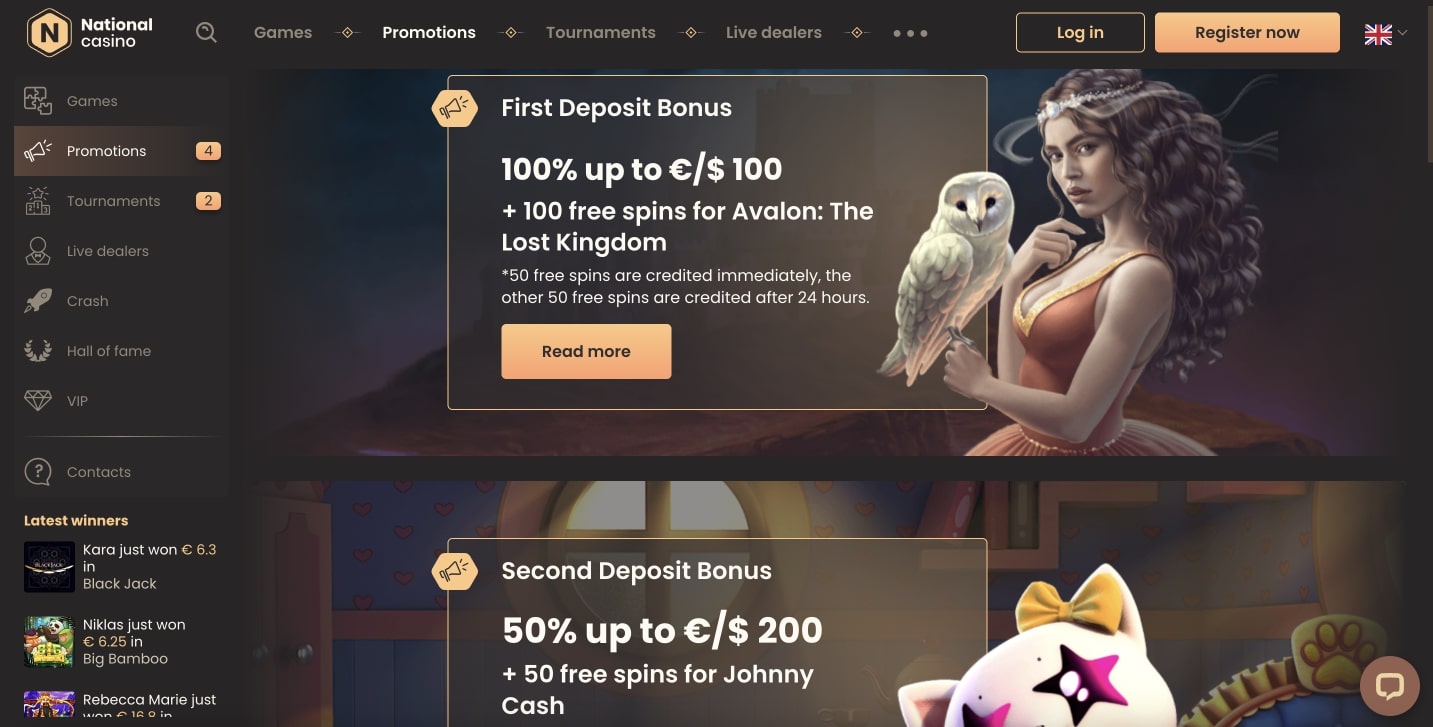This screenshot has width=1433, height=727.
Task: Click Read more on First Deposit Bonus
Action: click(x=586, y=351)
